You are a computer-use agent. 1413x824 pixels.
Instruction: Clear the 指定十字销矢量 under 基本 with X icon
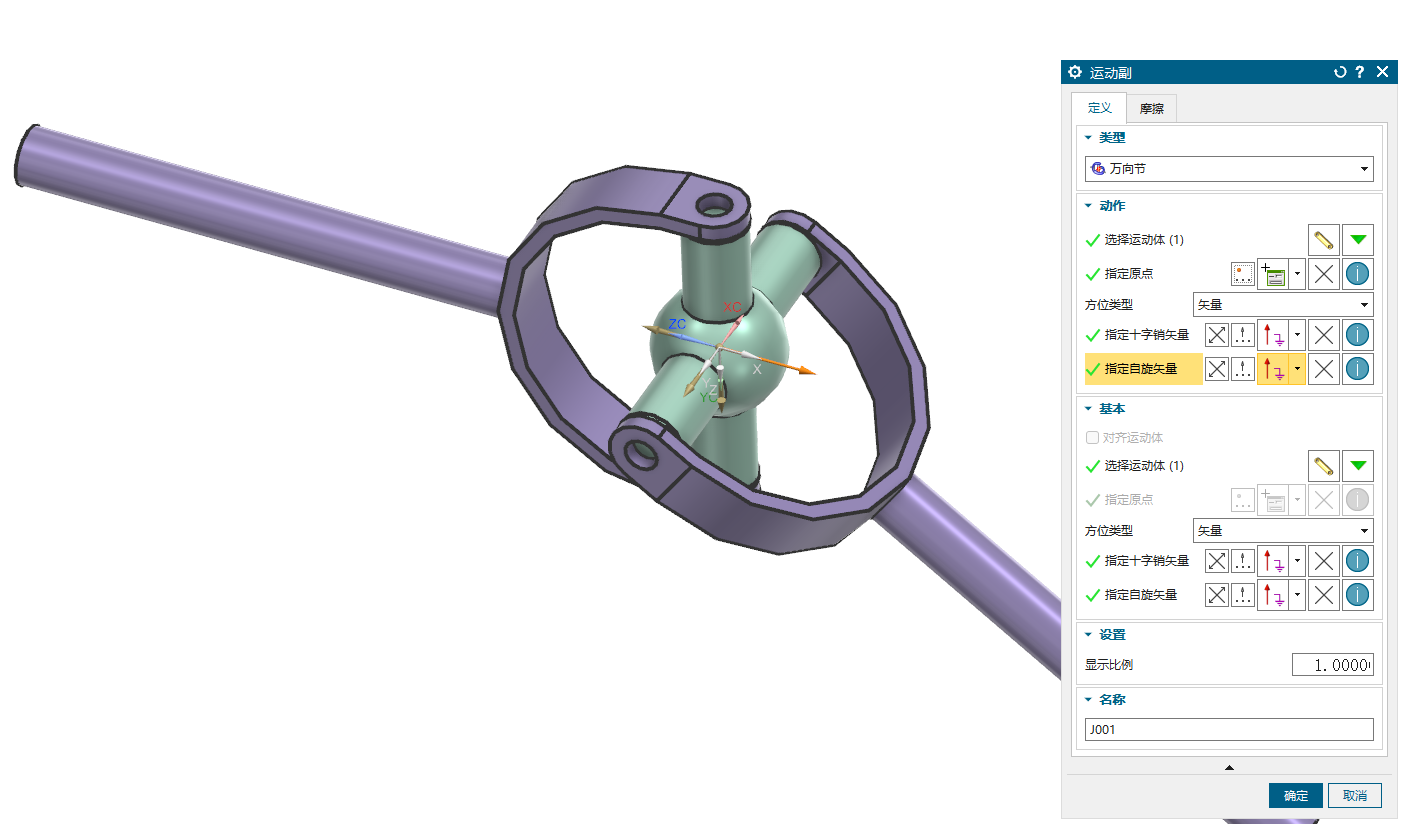tap(1324, 562)
